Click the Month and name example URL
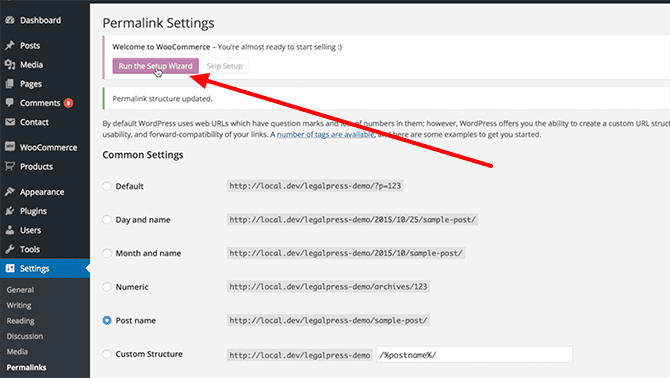Viewport: 670px width, 378px height. point(346,253)
